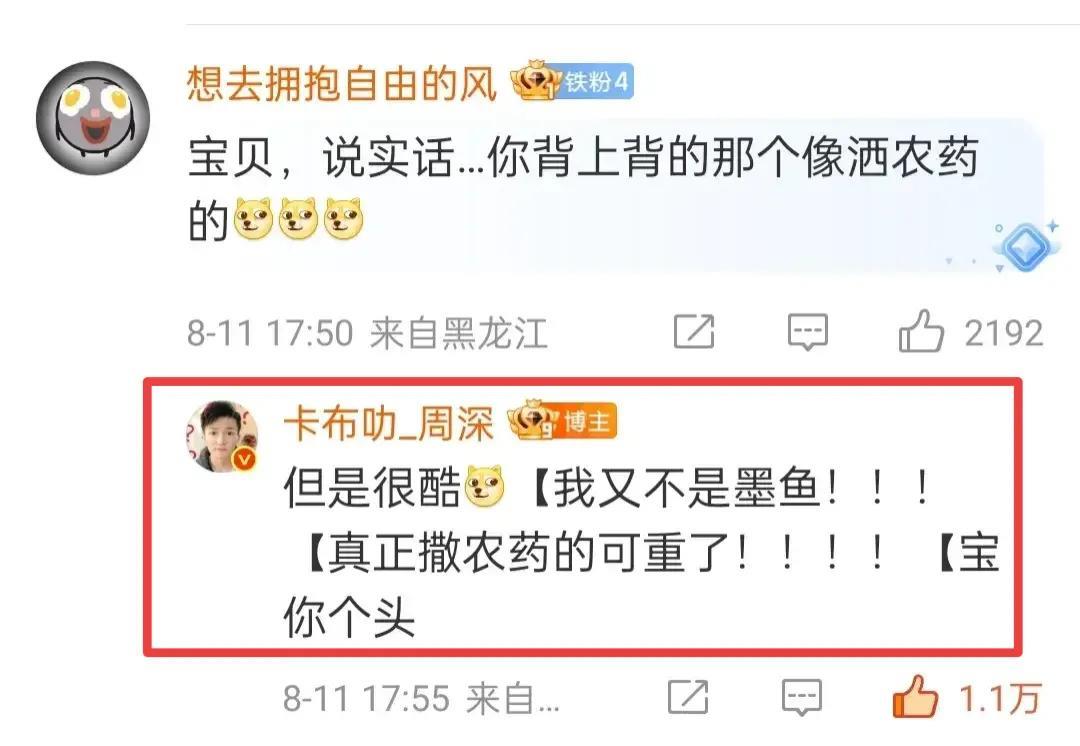Open username 卡布叻_周深
The width and height of the screenshot is (1080, 746).
pyautogui.click(x=388, y=423)
